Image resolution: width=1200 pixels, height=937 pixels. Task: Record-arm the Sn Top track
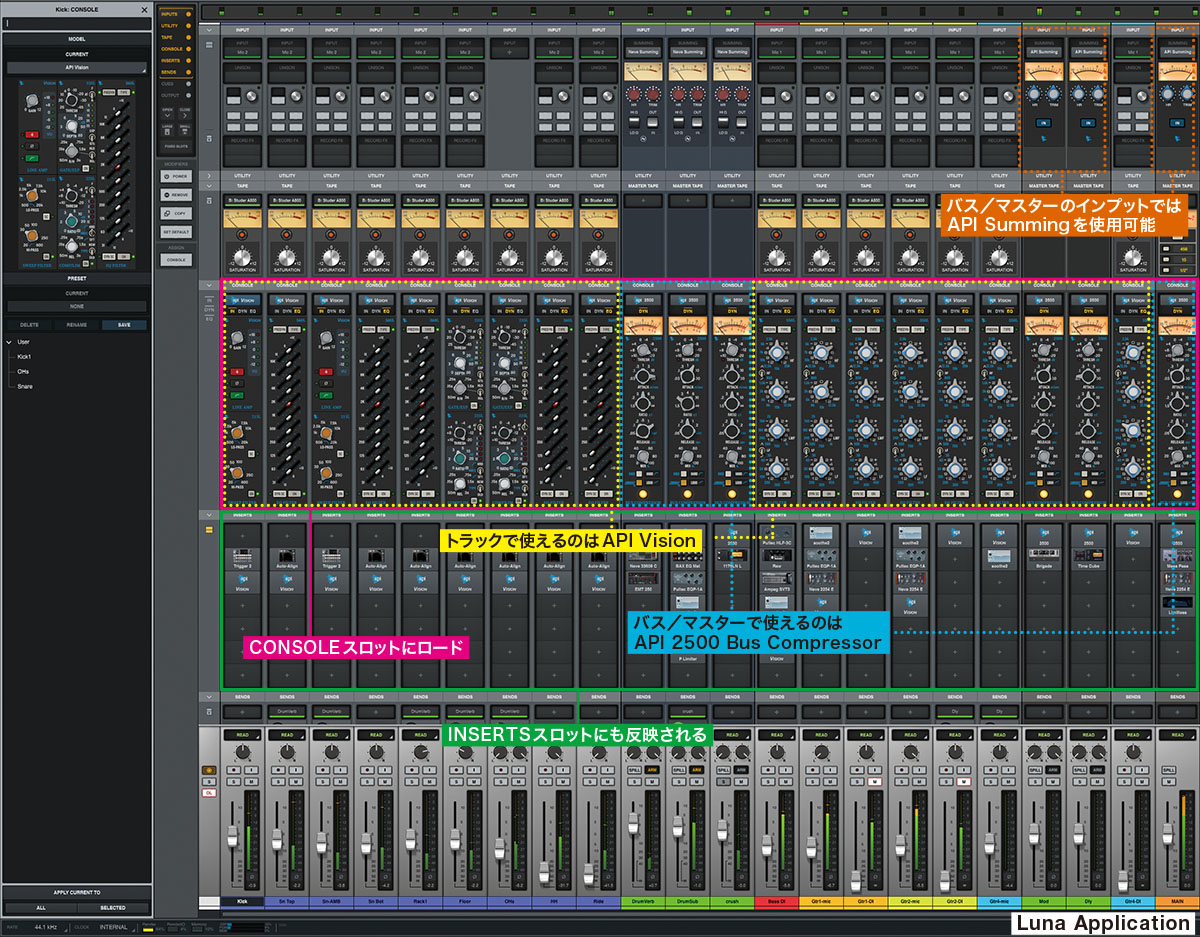point(279,769)
